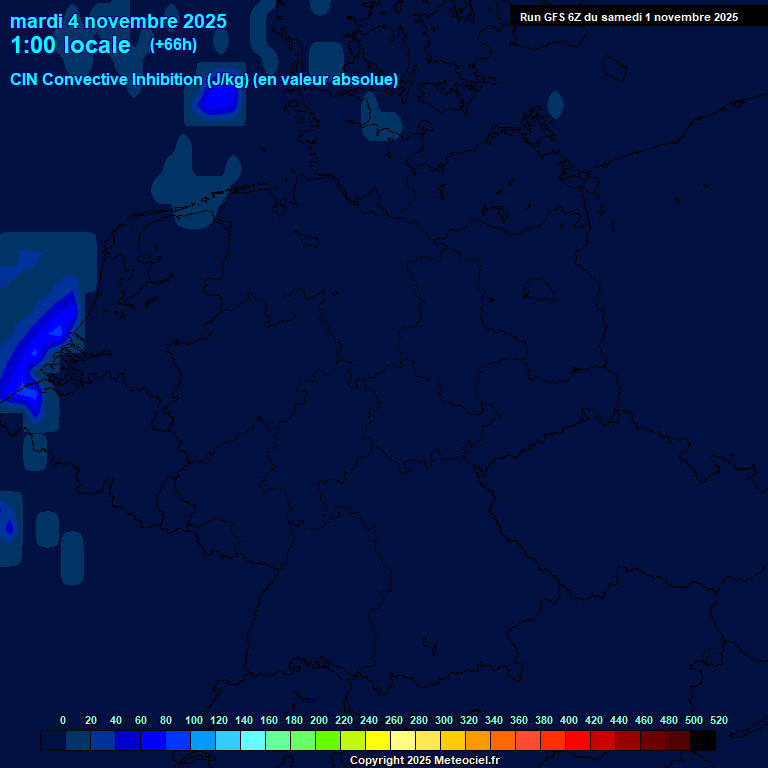This screenshot has height=768, width=768.
Task: Click the legend value '280'
Action: (419, 720)
